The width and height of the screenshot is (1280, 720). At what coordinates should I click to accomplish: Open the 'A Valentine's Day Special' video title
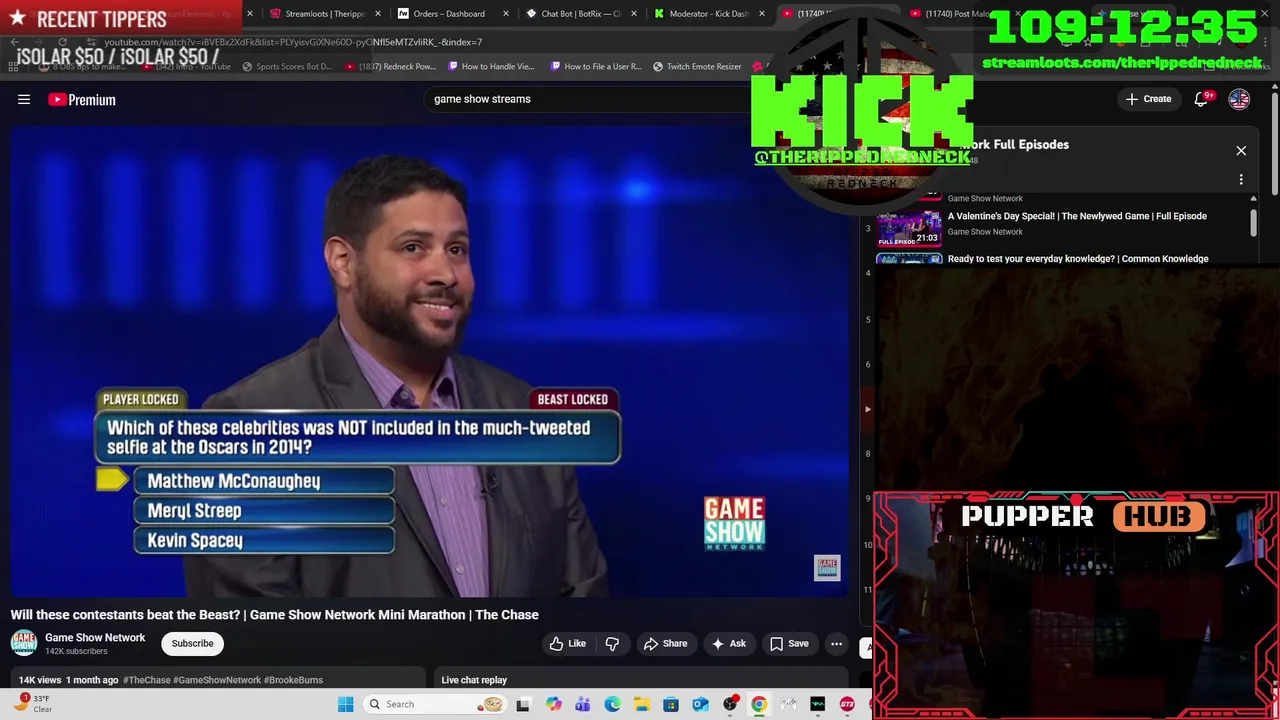pyautogui.click(x=1077, y=216)
